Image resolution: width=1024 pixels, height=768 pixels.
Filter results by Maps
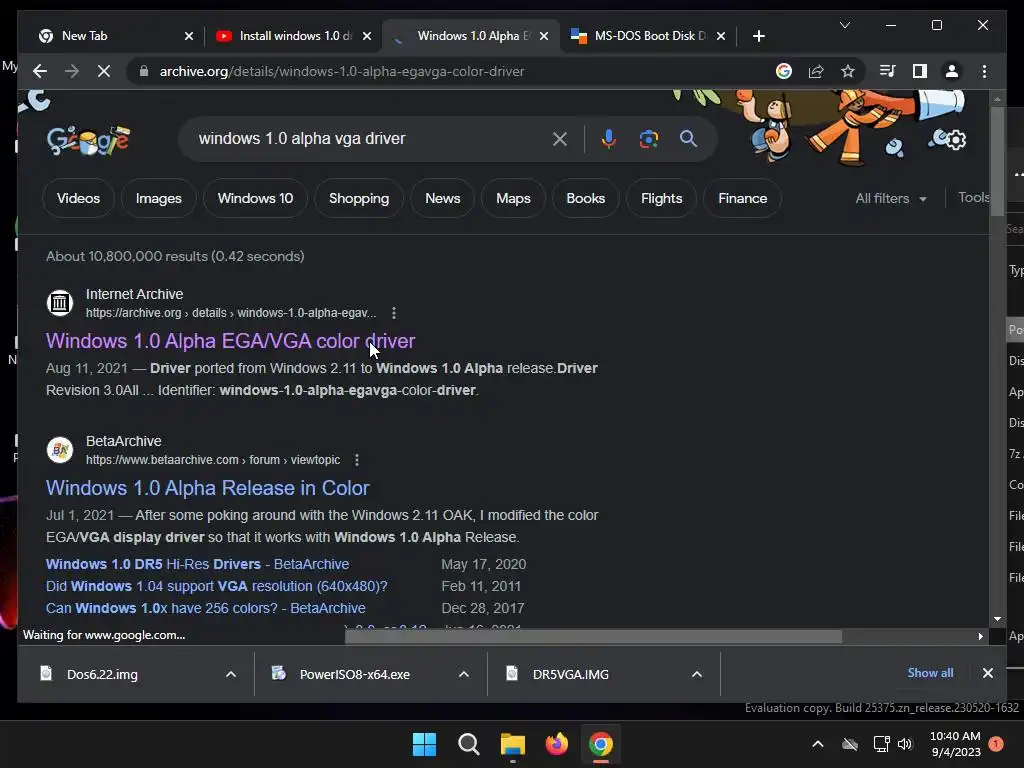click(x=513, y=199)
